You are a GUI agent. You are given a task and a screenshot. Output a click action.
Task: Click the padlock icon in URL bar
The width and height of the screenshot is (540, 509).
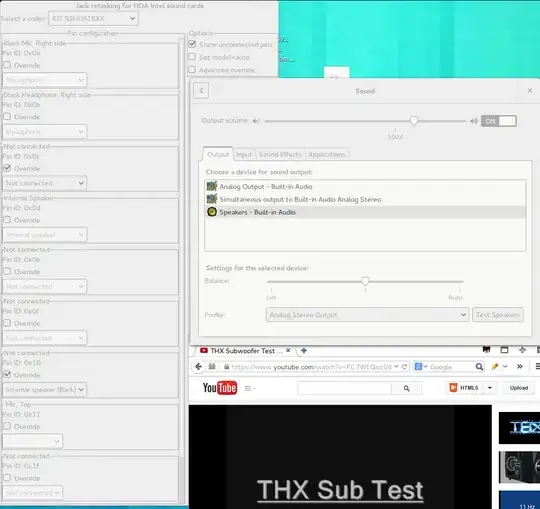click(x=226, y=367)
